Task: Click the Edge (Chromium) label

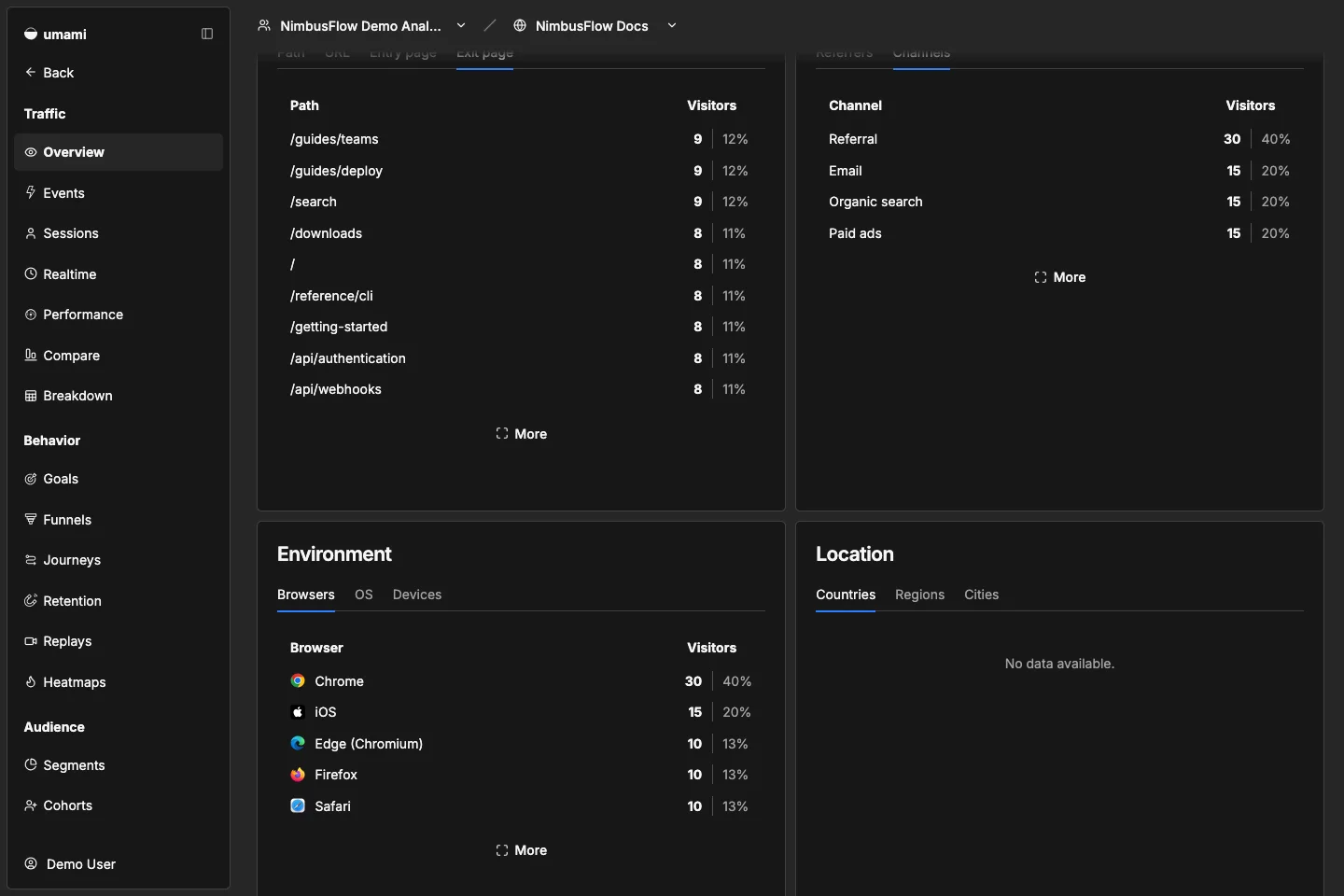Action: coord(369,744)
